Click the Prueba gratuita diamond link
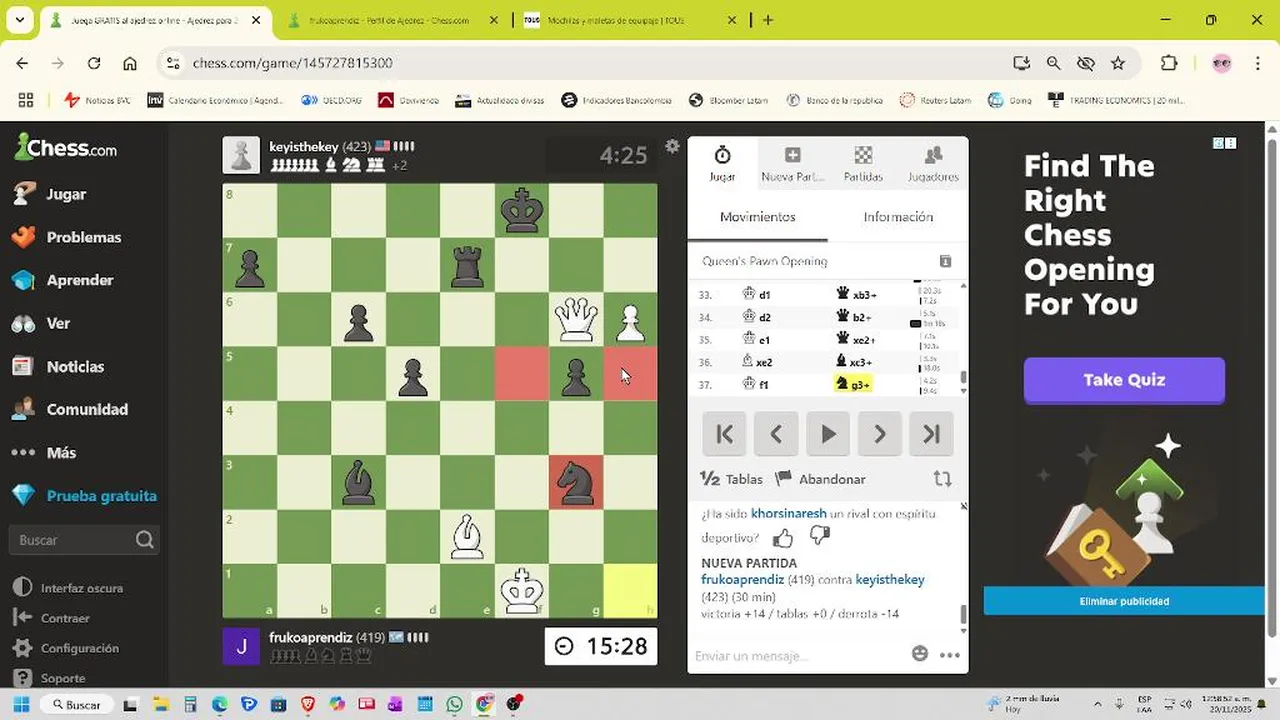 pos(84,495)
